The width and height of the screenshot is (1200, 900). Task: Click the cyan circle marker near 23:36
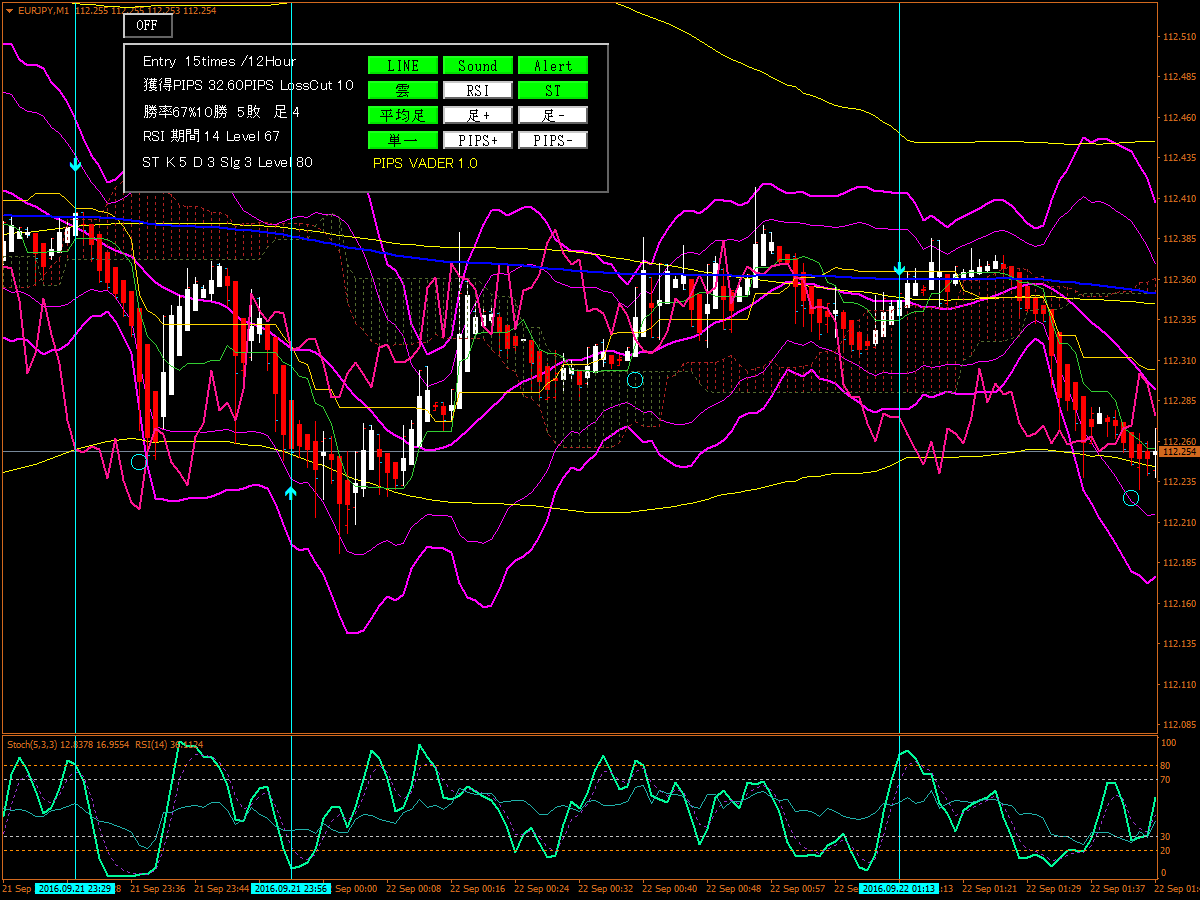139,461
